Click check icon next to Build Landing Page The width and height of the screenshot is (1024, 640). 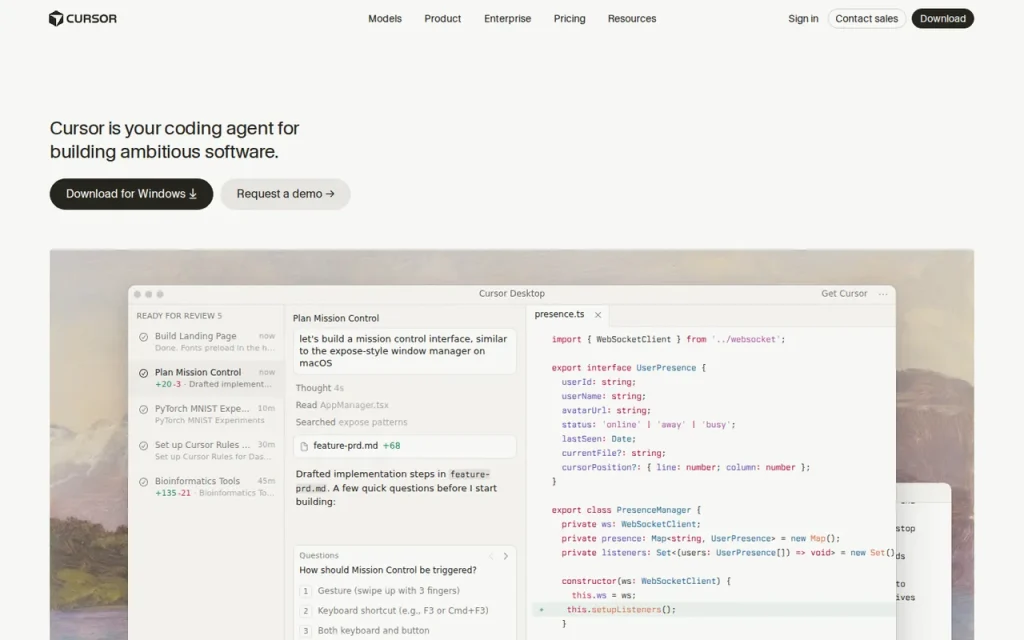click(x=143, y=337)
